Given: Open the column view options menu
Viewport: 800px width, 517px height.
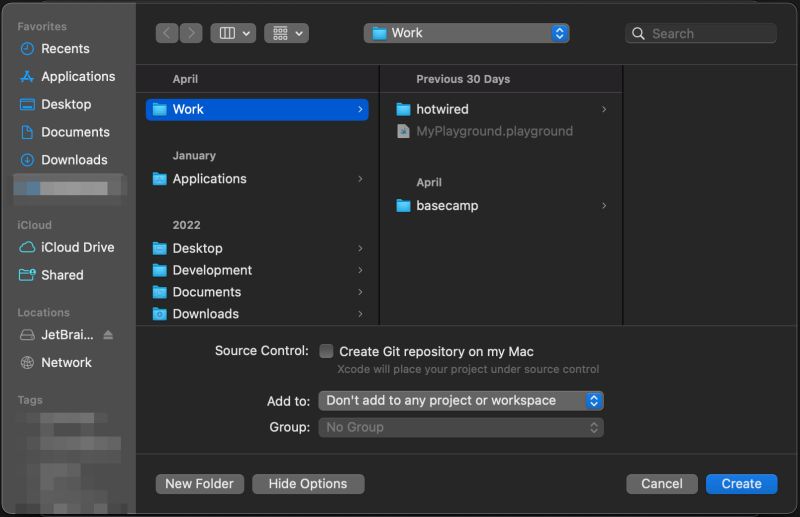Looking at the screenshot, I should [233, 33].
